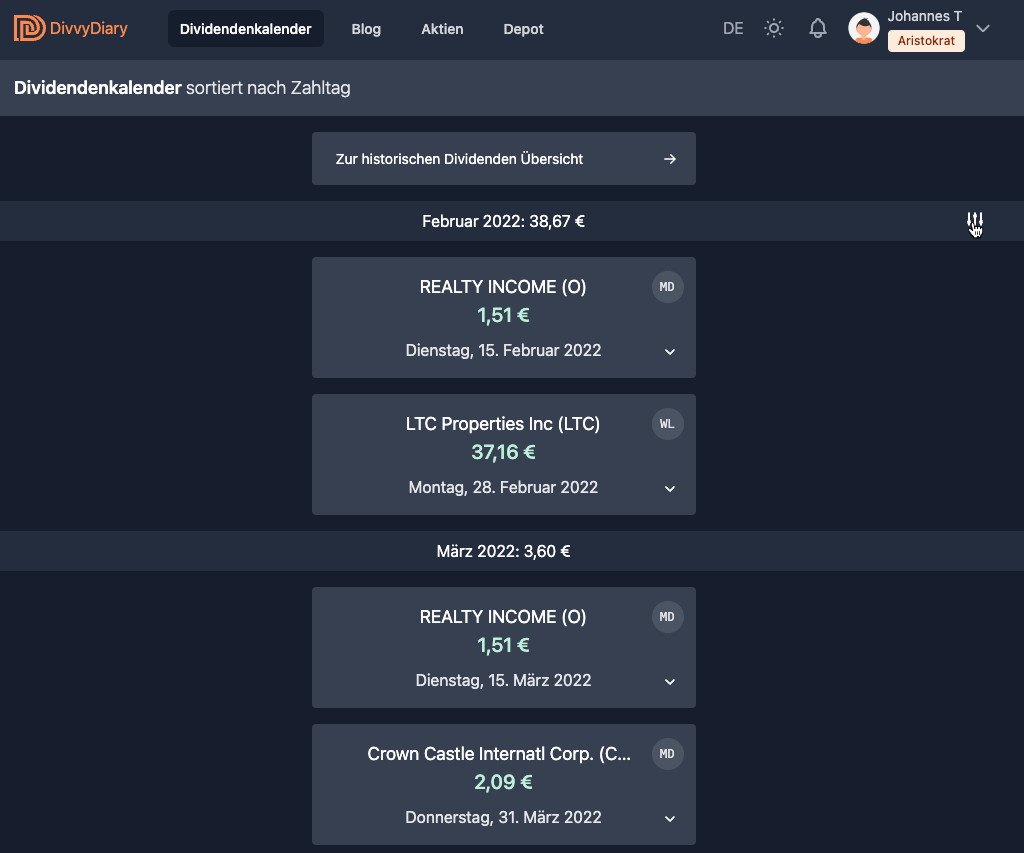Open Zur historischen Dividenden Übersicht
1024x853 pixels.
[x=460, y=159]
